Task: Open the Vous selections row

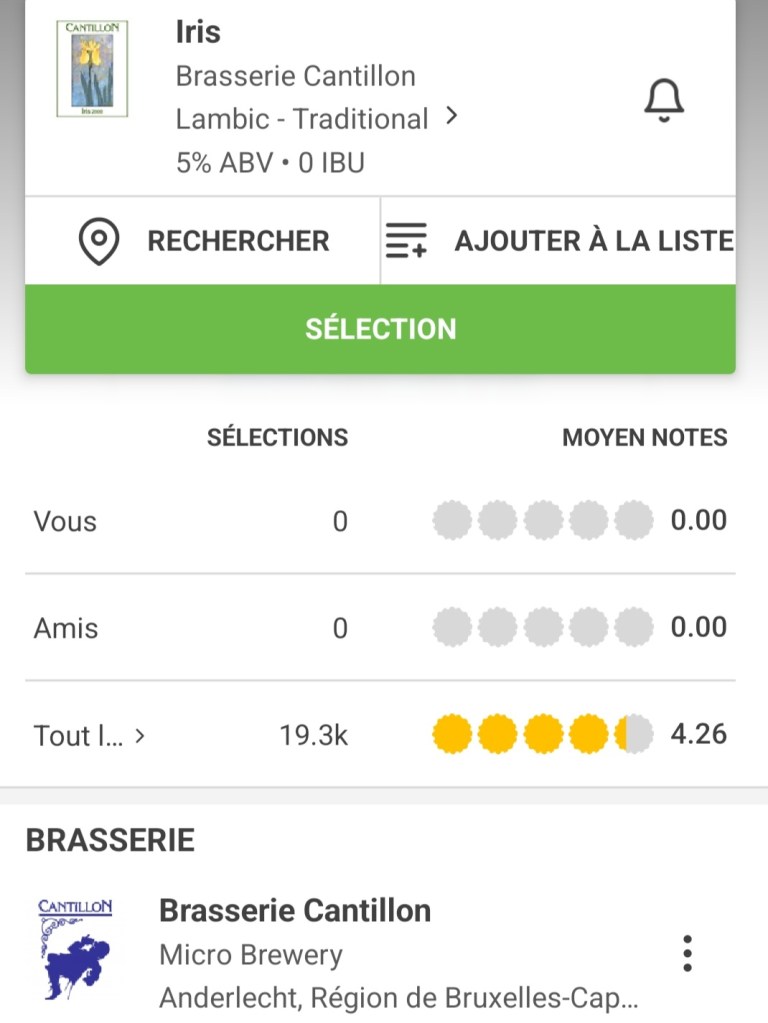Action: (x=66, y=521)
